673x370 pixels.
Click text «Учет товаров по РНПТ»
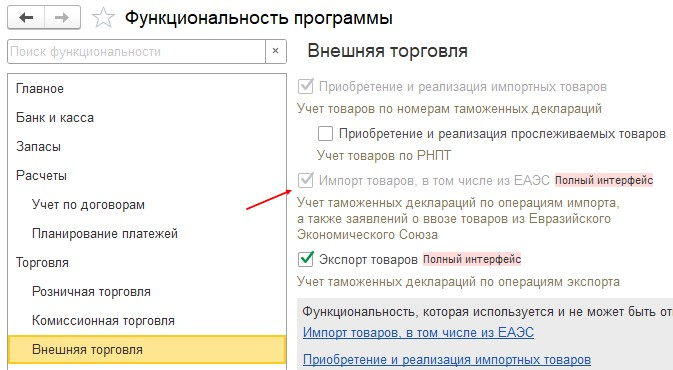point(384,155)
